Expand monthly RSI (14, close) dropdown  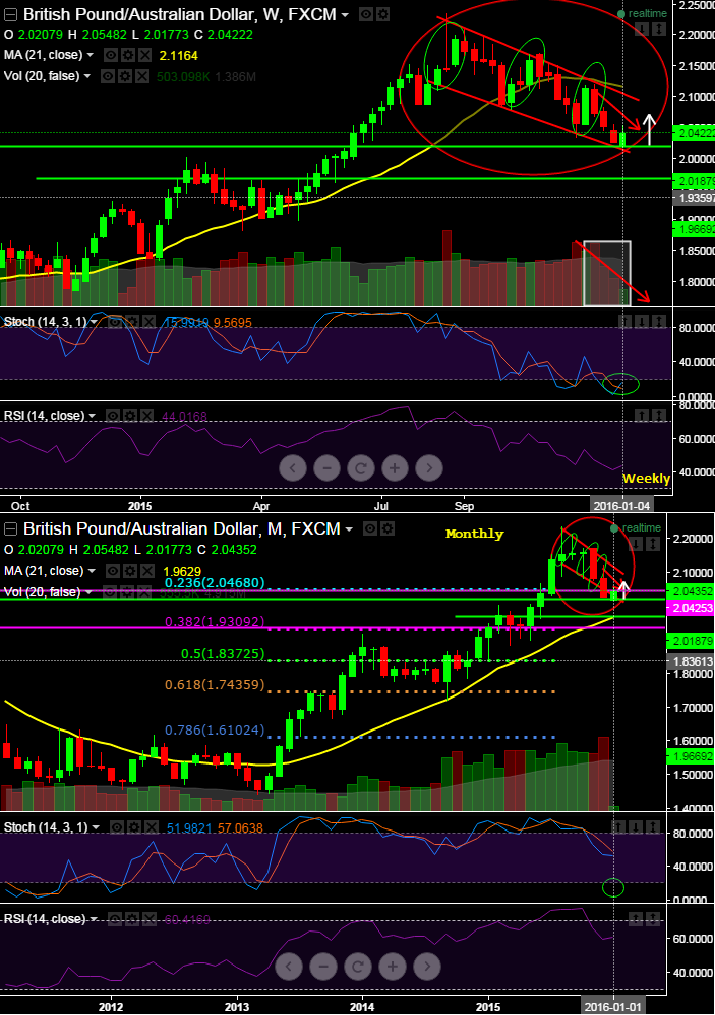coord(94,919)
